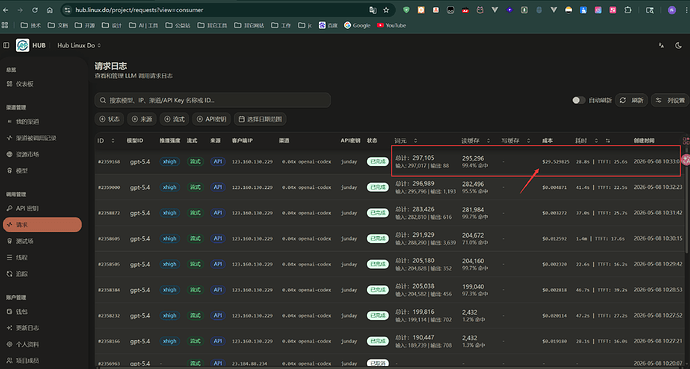690x369 pixels.
Task: Reload the page with browser reload icon
Action: pyautogui.click(x=35, y=10)
